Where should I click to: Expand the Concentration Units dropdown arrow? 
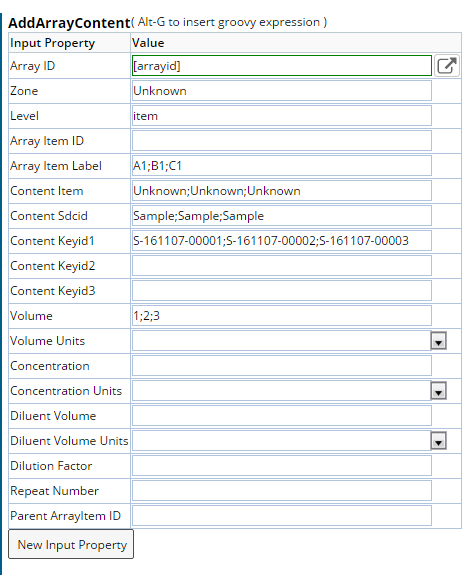pyautogui.click(x=438, y=391)
